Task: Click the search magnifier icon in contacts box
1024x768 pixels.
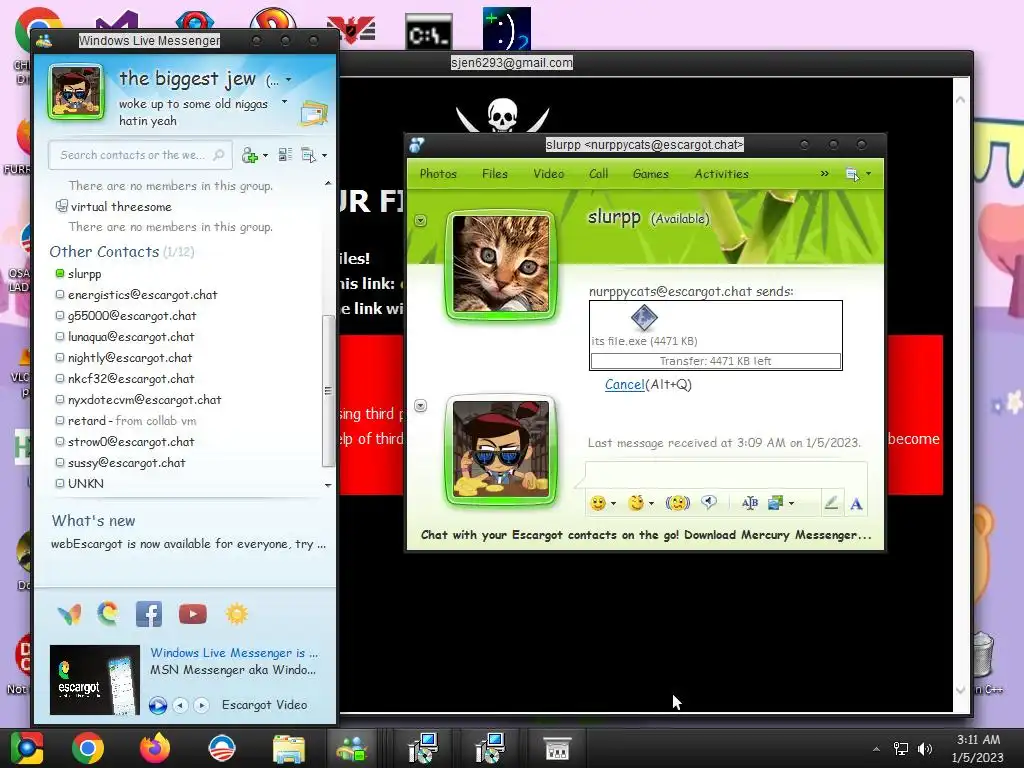Action: pos(219,155)
